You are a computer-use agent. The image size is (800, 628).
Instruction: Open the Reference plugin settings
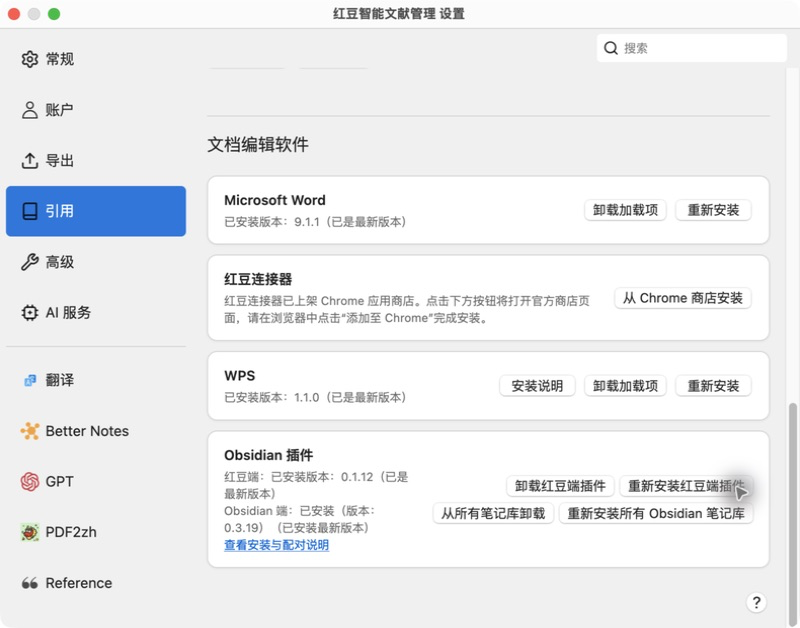tap(96, 583)
